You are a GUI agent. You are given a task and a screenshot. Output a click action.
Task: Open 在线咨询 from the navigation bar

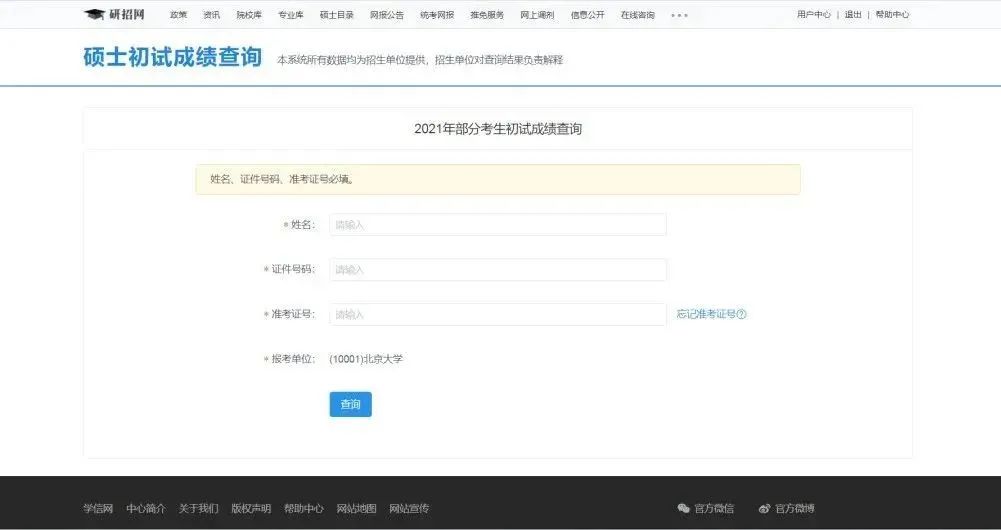637,15
